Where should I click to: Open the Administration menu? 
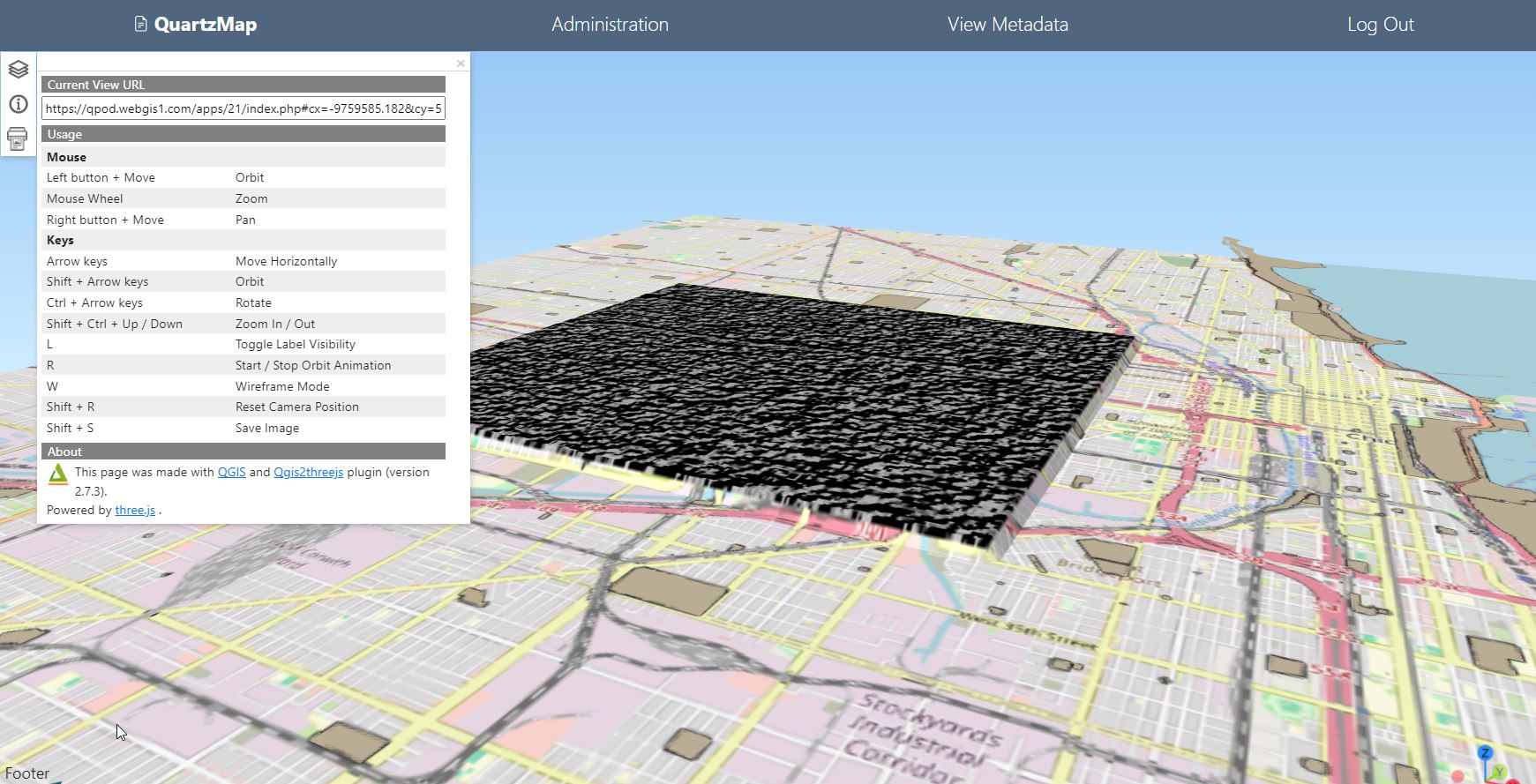[610, 25]
